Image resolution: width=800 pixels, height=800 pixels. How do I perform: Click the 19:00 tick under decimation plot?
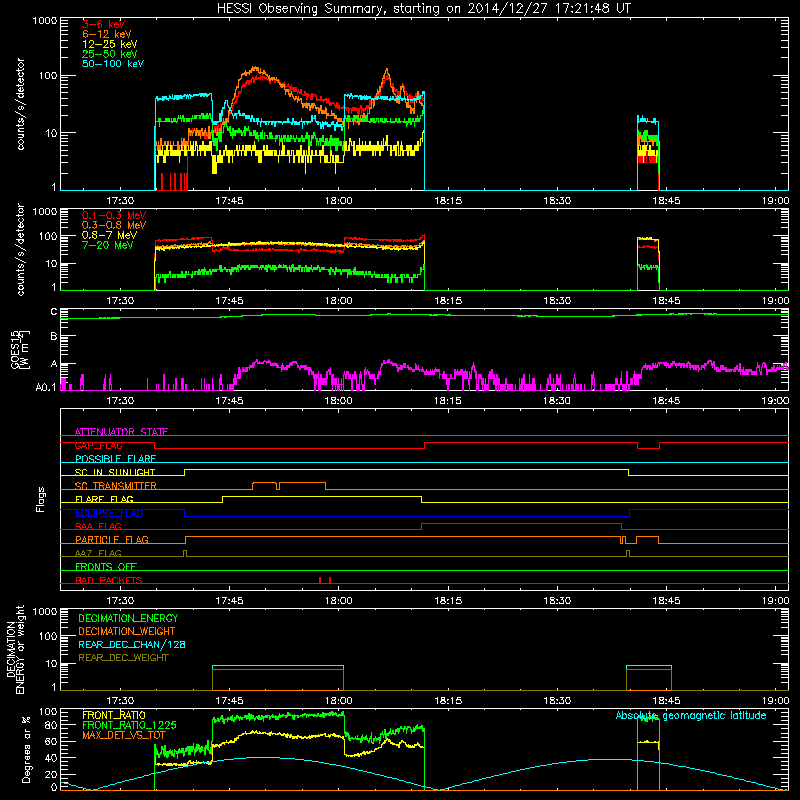(x=776, y=701)
